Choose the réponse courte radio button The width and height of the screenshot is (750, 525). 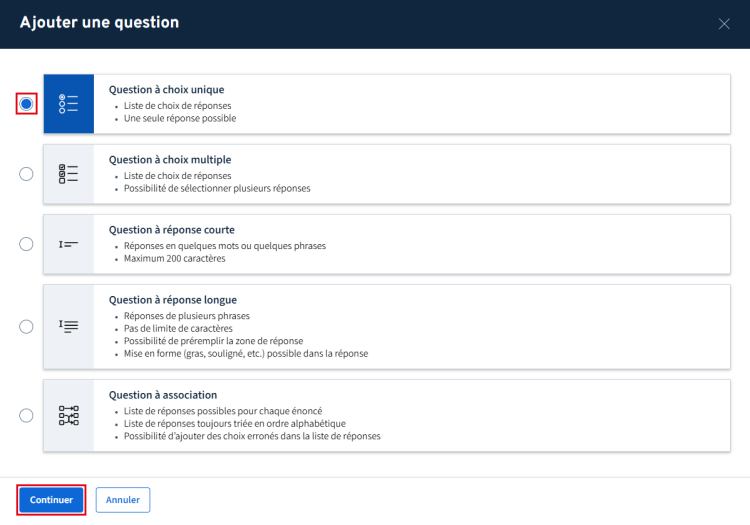[x=27, y=244]
